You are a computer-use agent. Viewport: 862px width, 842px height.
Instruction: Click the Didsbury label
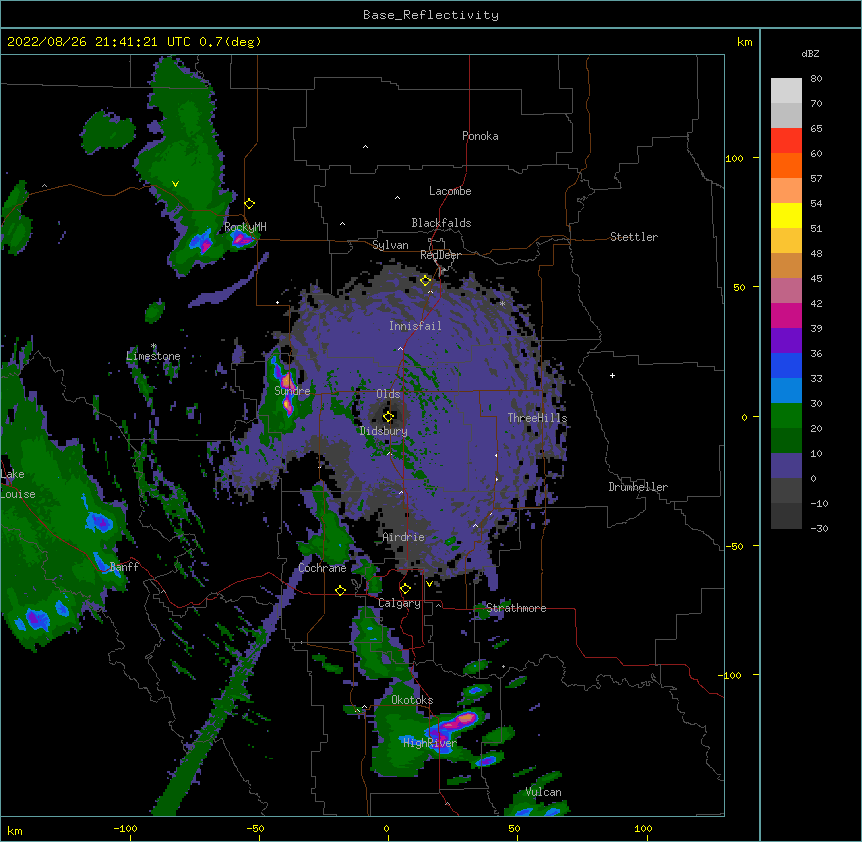point(383,431)
